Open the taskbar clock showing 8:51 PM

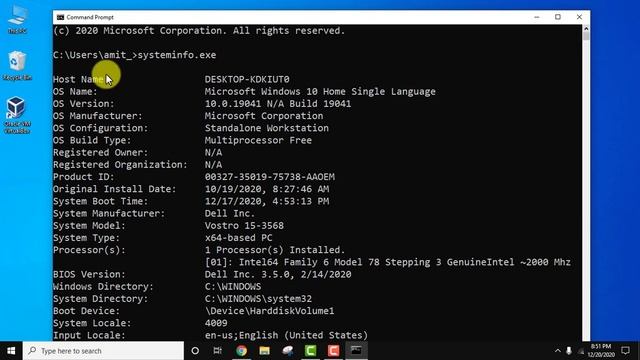pyautogui.click(x=601, y=351)
